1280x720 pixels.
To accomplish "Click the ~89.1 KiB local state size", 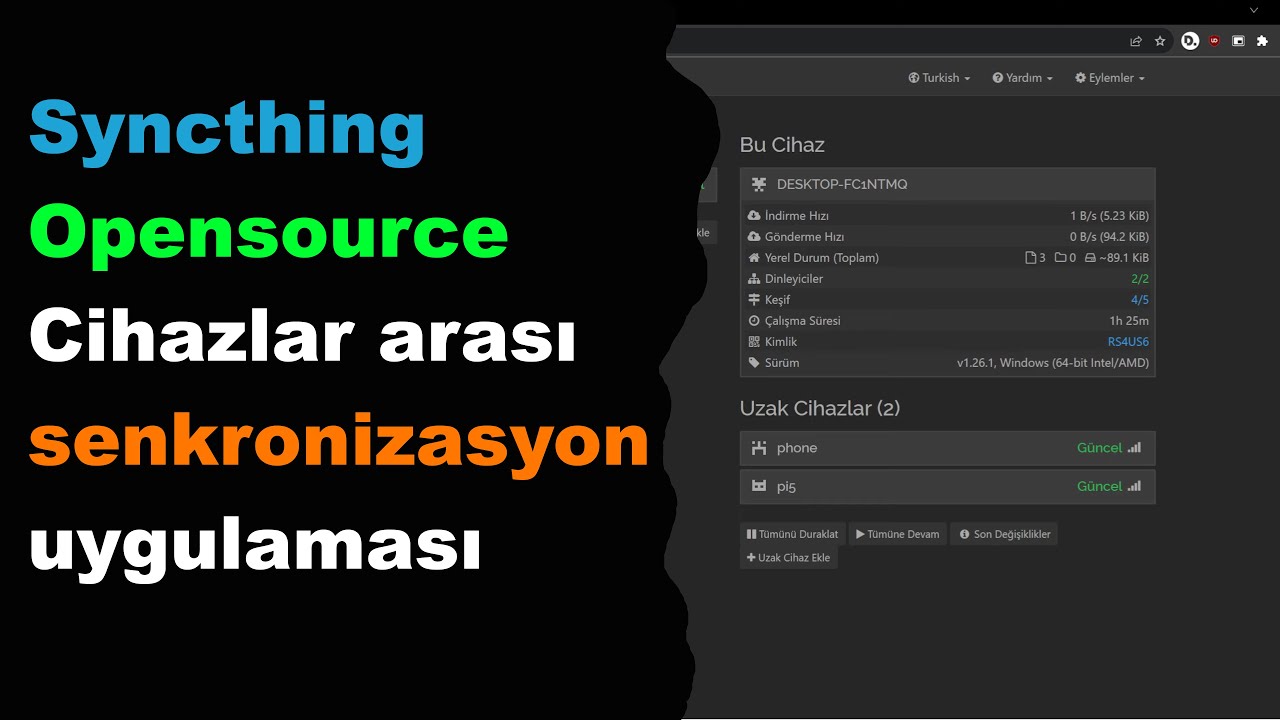I will 1124,258.
